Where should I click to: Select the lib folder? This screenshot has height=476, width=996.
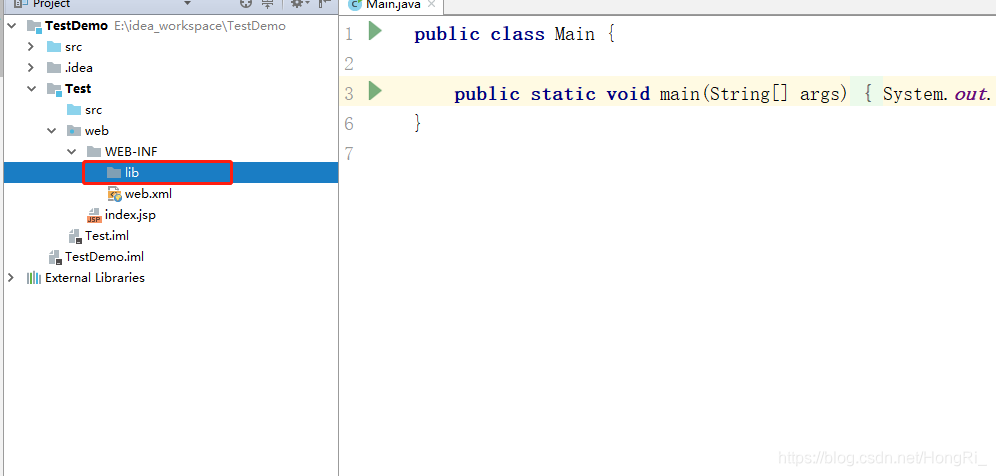point(131,173)
